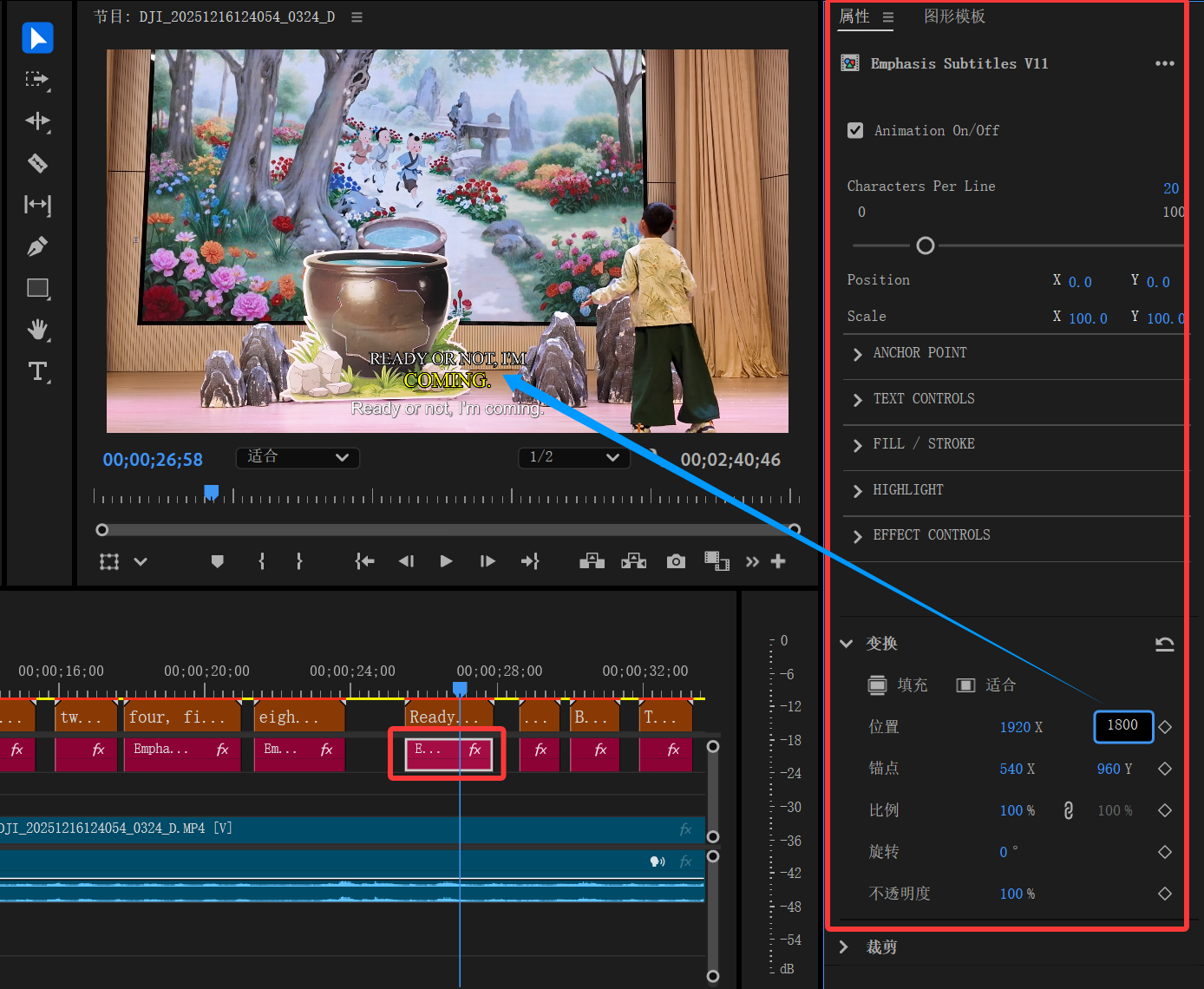Image resolution: width=1204 pixels, height=989 pixels.
Task: Select the Type text tool
Action: pos(37,371)
